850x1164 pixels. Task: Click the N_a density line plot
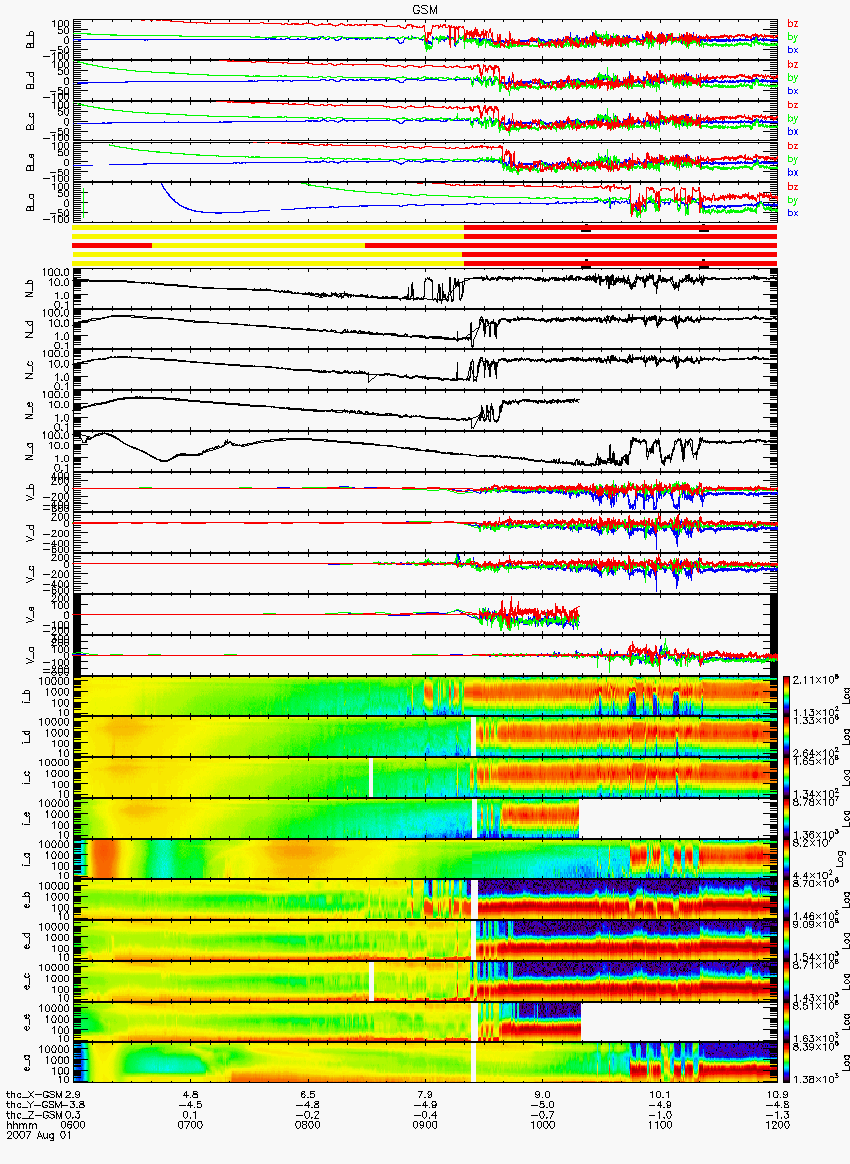pyautogui.click(x=426, y=451)
